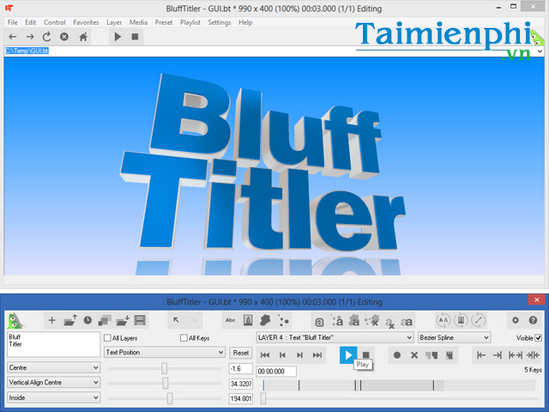Click the castle-shaped key icon
Viewport: 549px width, 412px height.
click(x=450, y=356)
